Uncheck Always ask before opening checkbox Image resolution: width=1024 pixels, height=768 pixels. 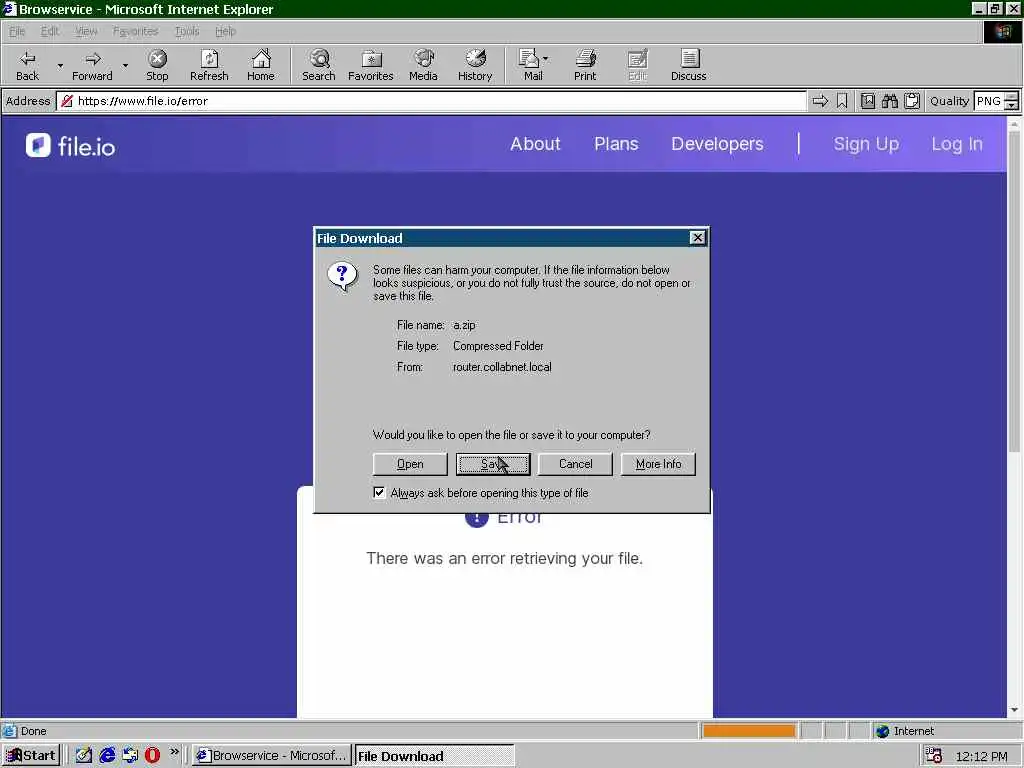pos(379,492)
